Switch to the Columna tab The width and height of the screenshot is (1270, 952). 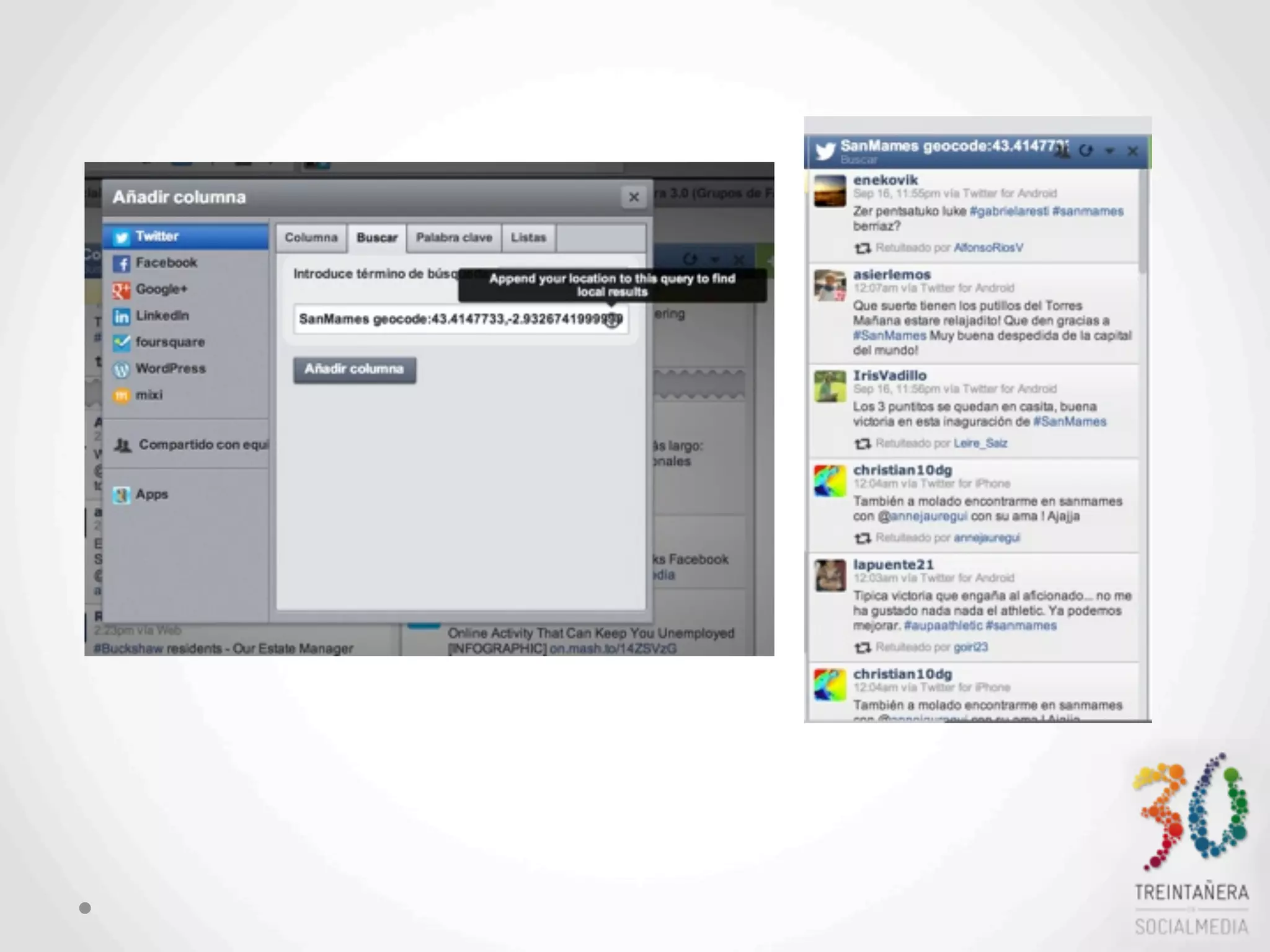pyautogui.click(x=311, y=238)
